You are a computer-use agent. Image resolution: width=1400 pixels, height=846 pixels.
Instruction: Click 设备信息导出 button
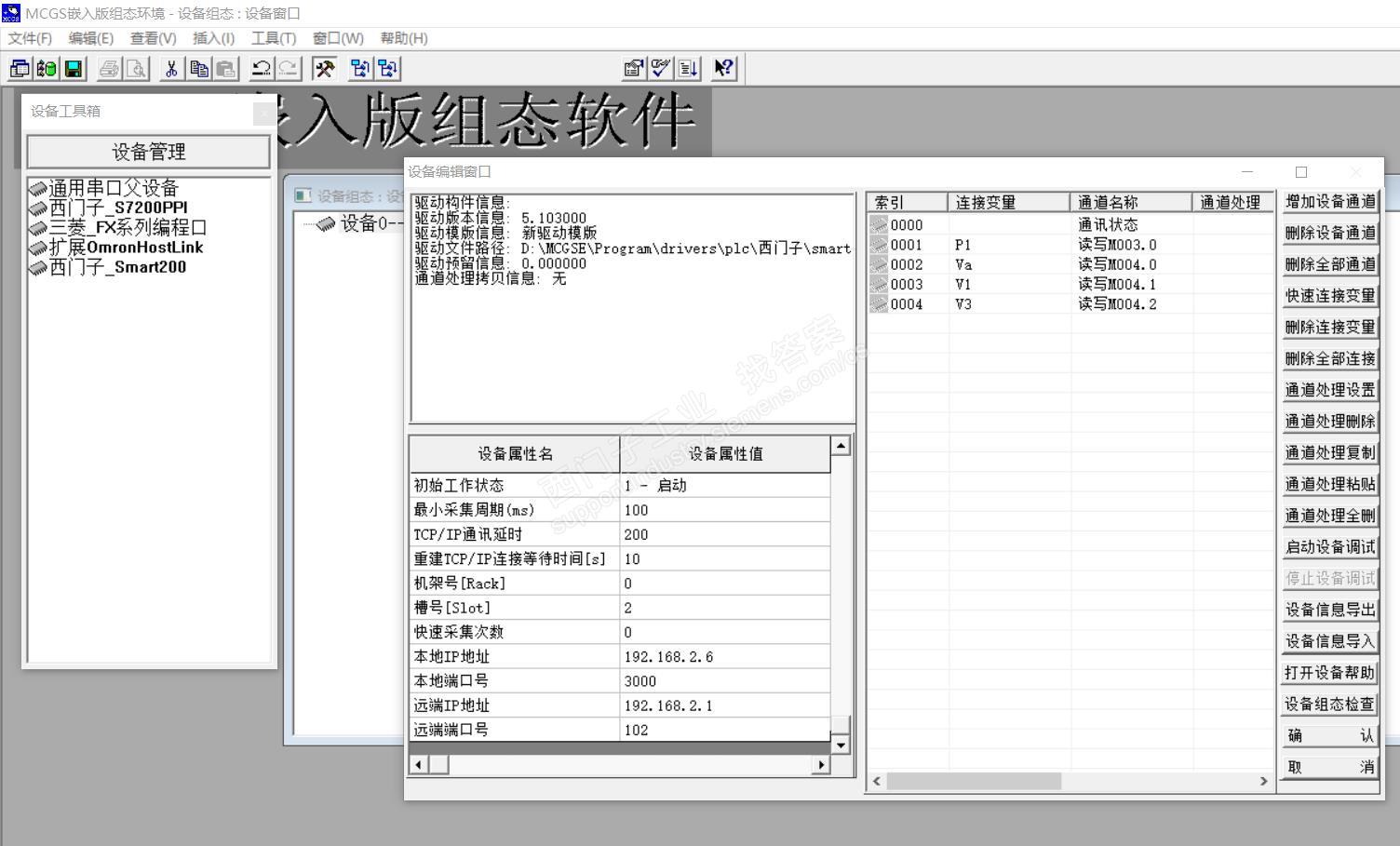pyautogui.click(x=1329, y=611)
